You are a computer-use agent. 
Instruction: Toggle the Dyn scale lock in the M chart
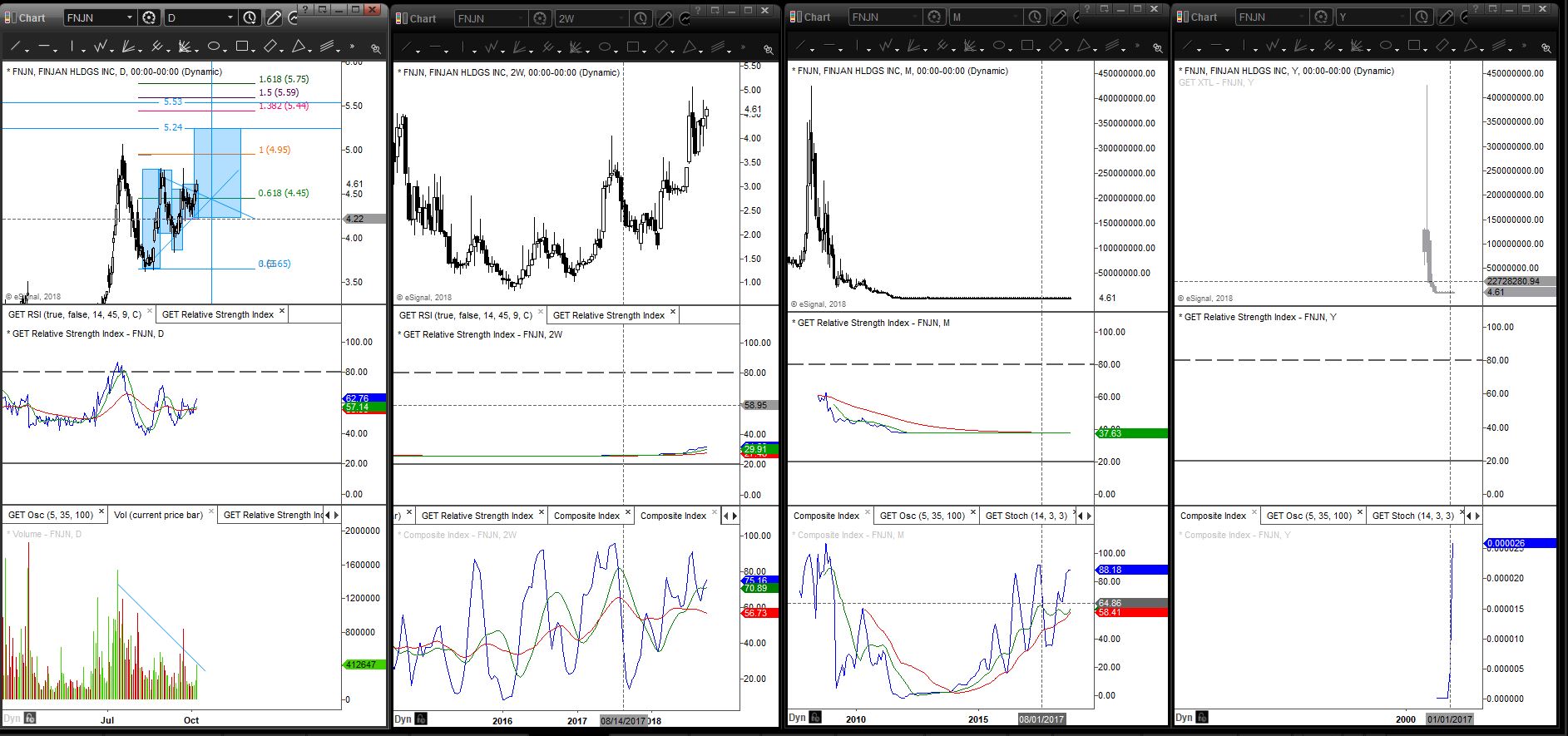pos(814,717)
